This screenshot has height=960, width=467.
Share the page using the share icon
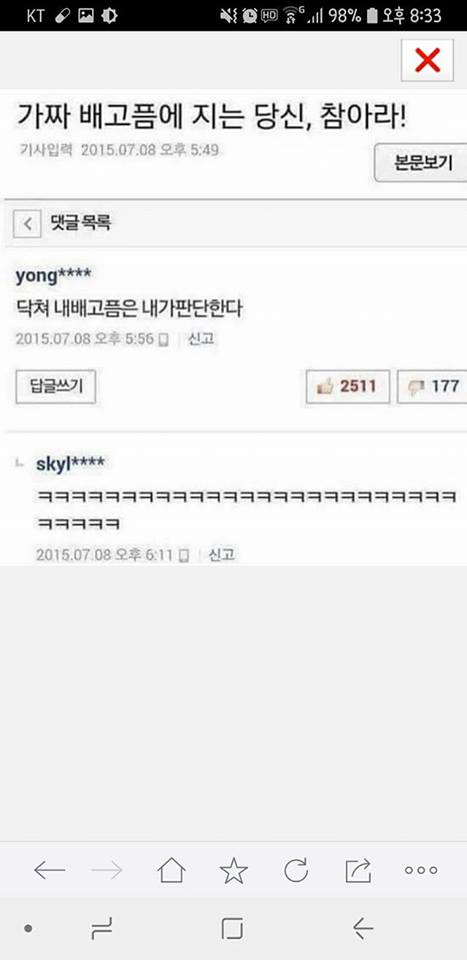point(358,870)
